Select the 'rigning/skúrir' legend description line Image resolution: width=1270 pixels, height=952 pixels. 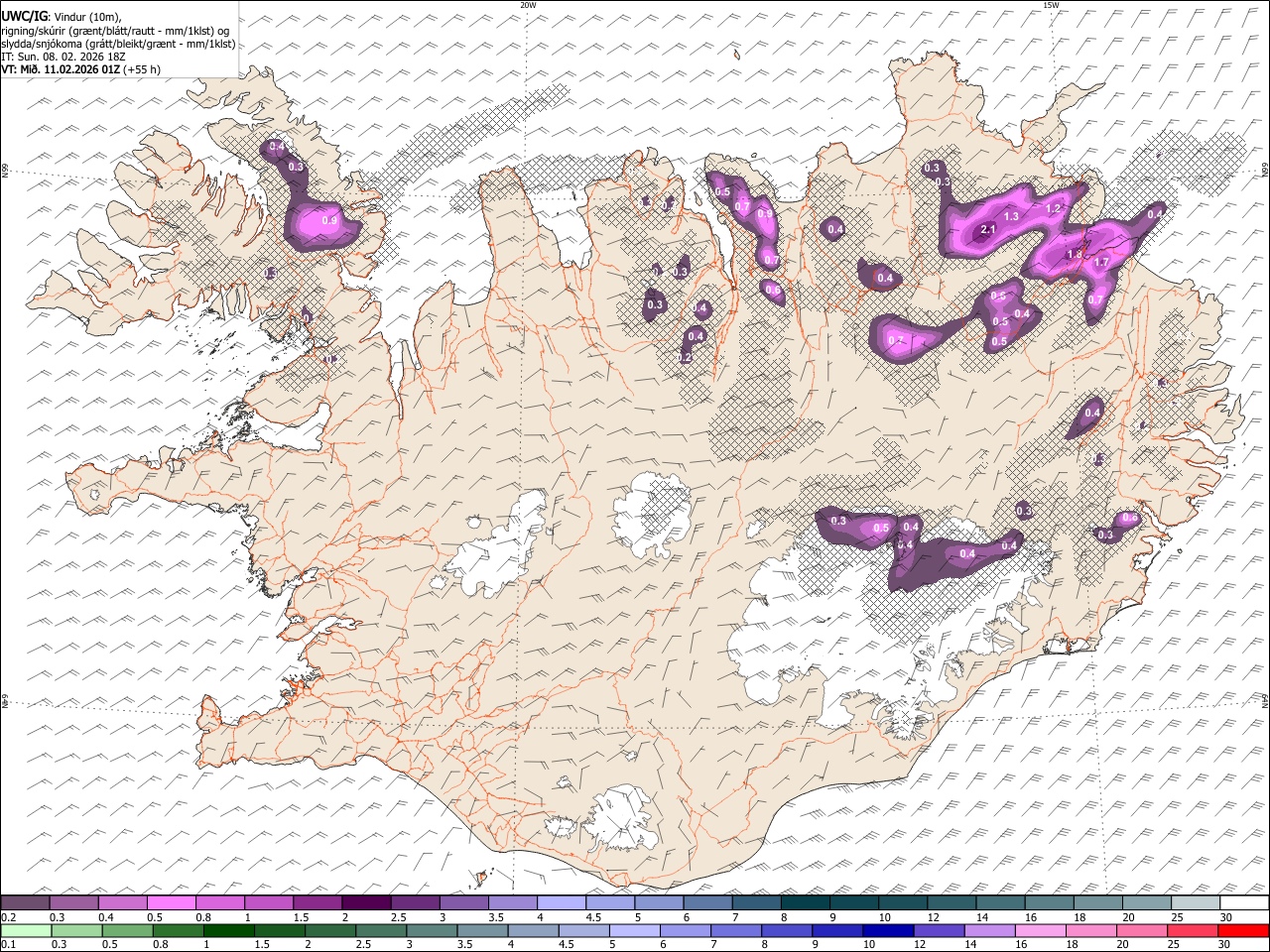pos(115,31)
